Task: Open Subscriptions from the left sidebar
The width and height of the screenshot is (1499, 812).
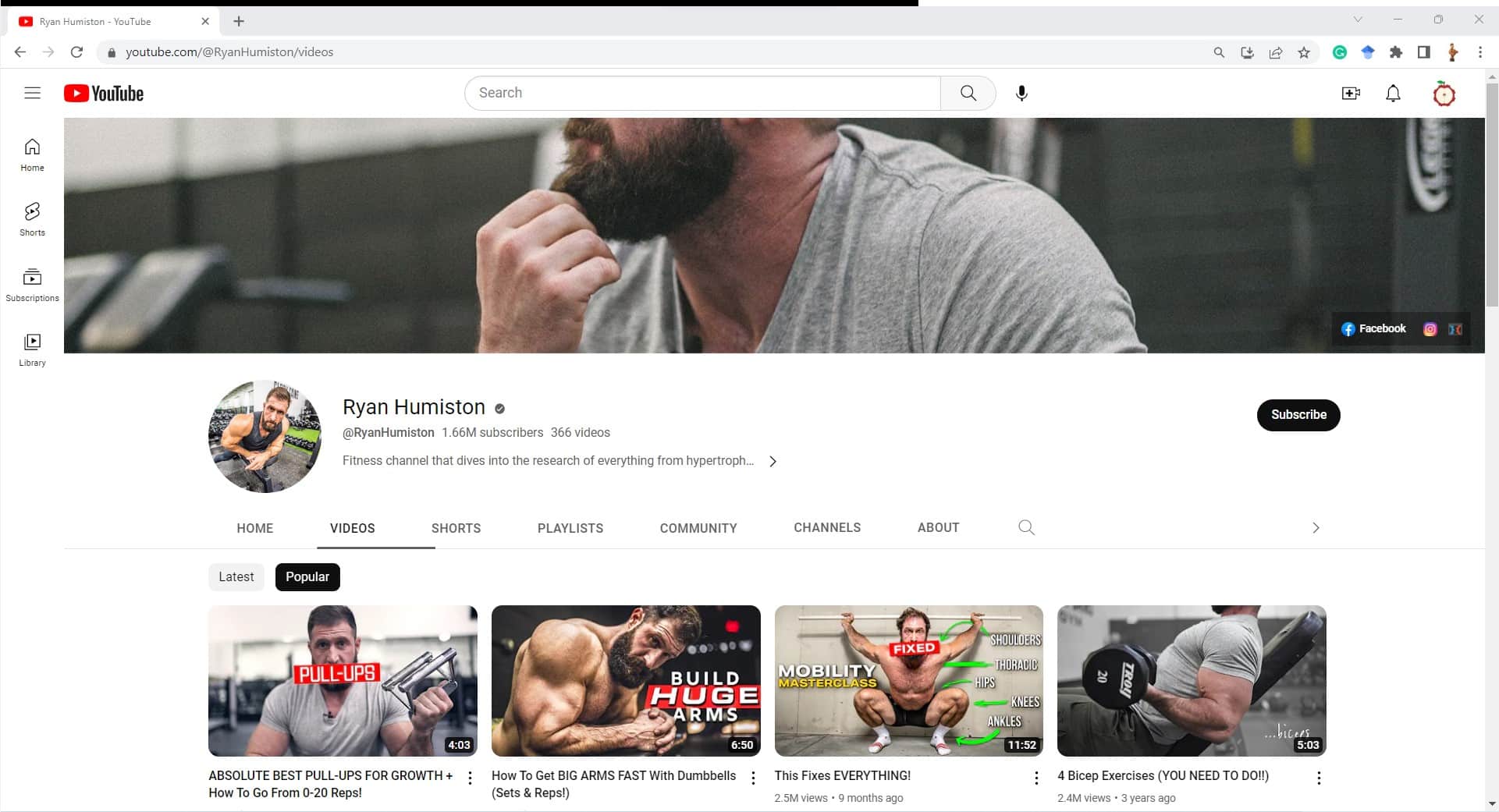Action: tap(32, 284)
